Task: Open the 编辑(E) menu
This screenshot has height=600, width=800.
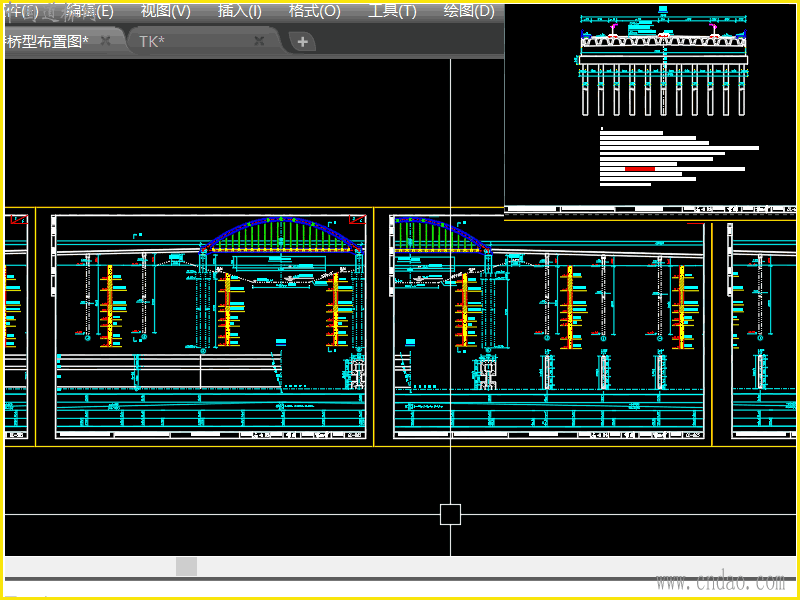Action: coord(89,12)
